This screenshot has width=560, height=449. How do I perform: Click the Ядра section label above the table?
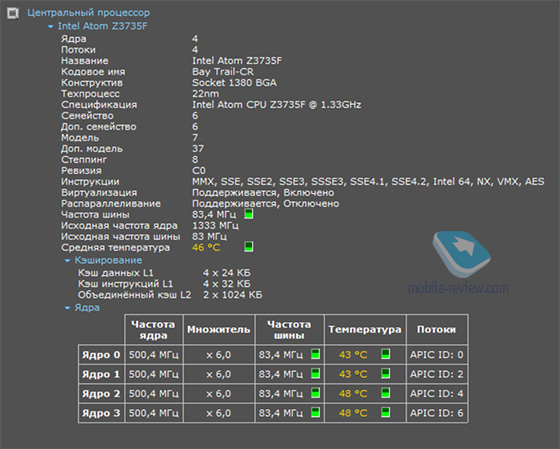click(x=87, y=308)
